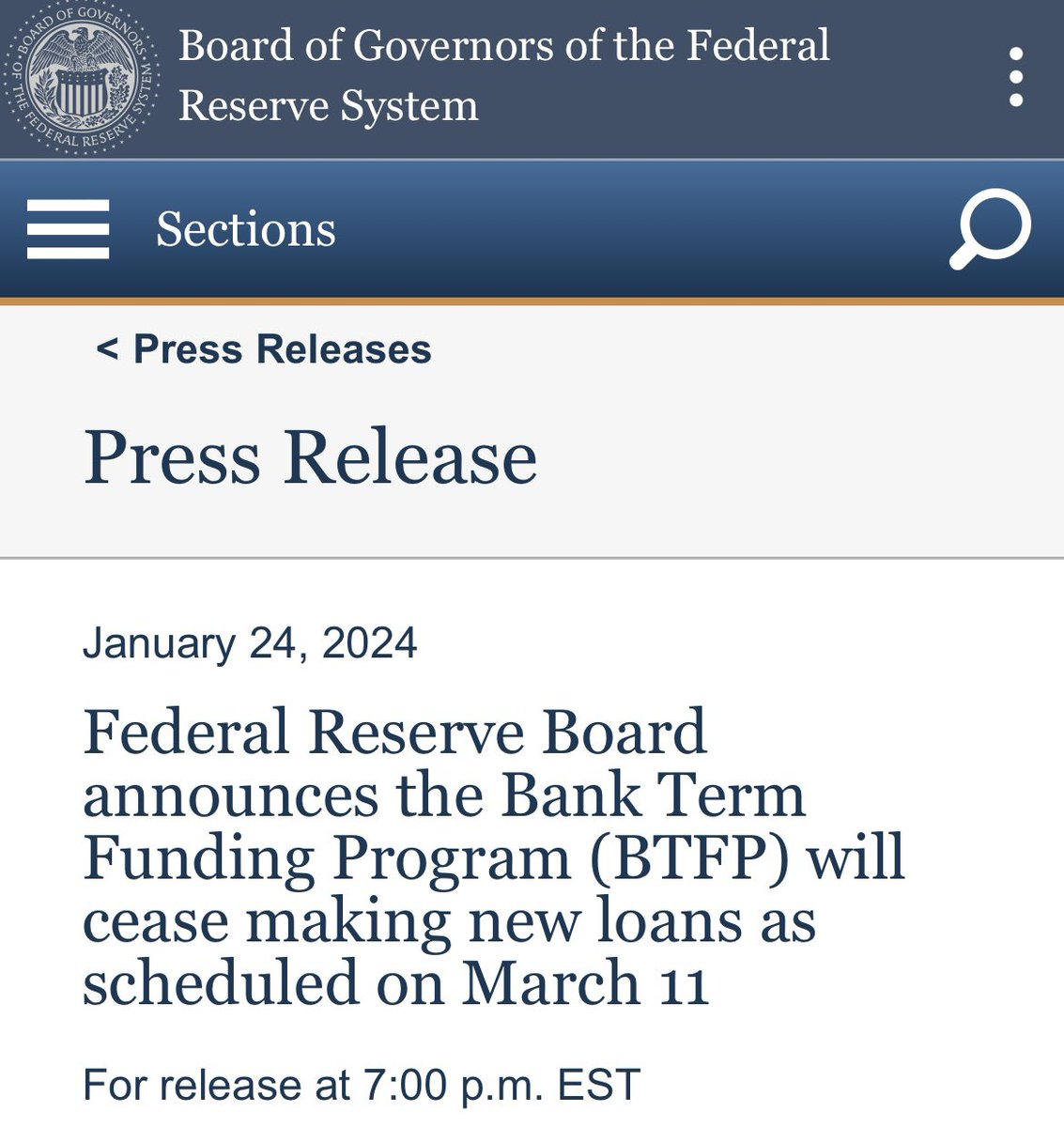
Task: Open the three-dot overflow menu
Action: (1015, 77)
